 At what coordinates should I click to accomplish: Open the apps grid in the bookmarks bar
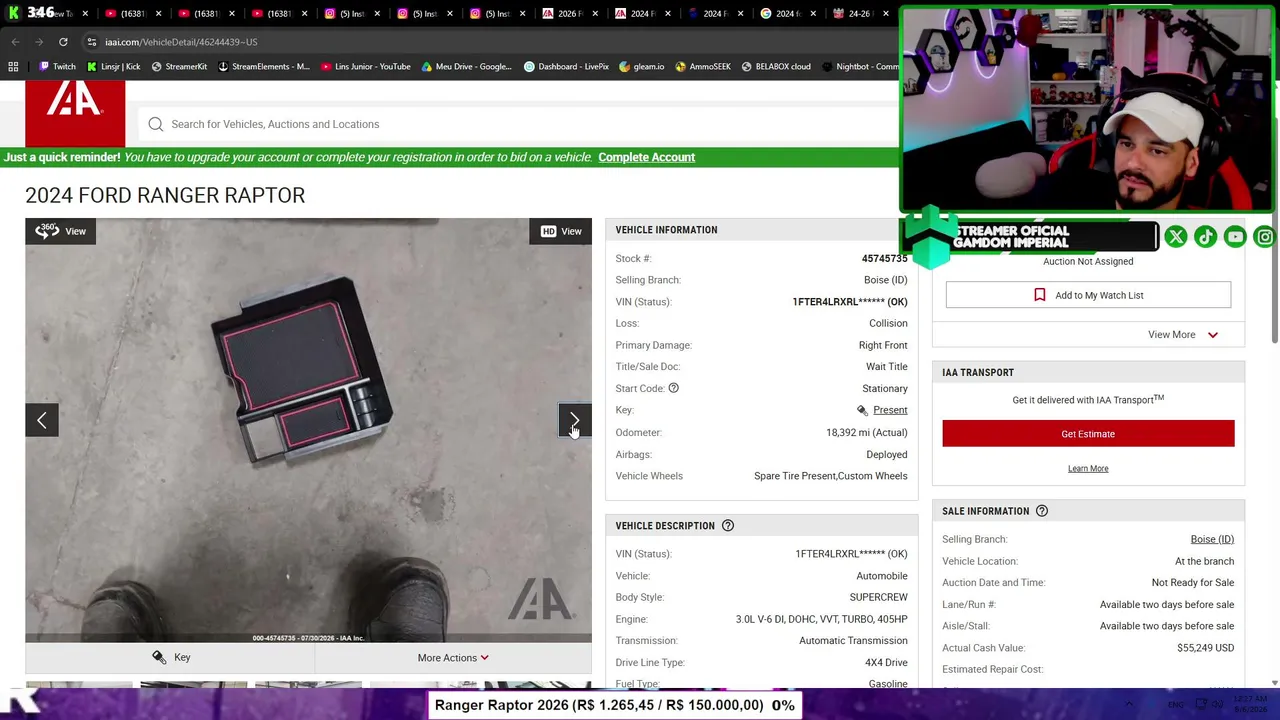tap(13, 67)
